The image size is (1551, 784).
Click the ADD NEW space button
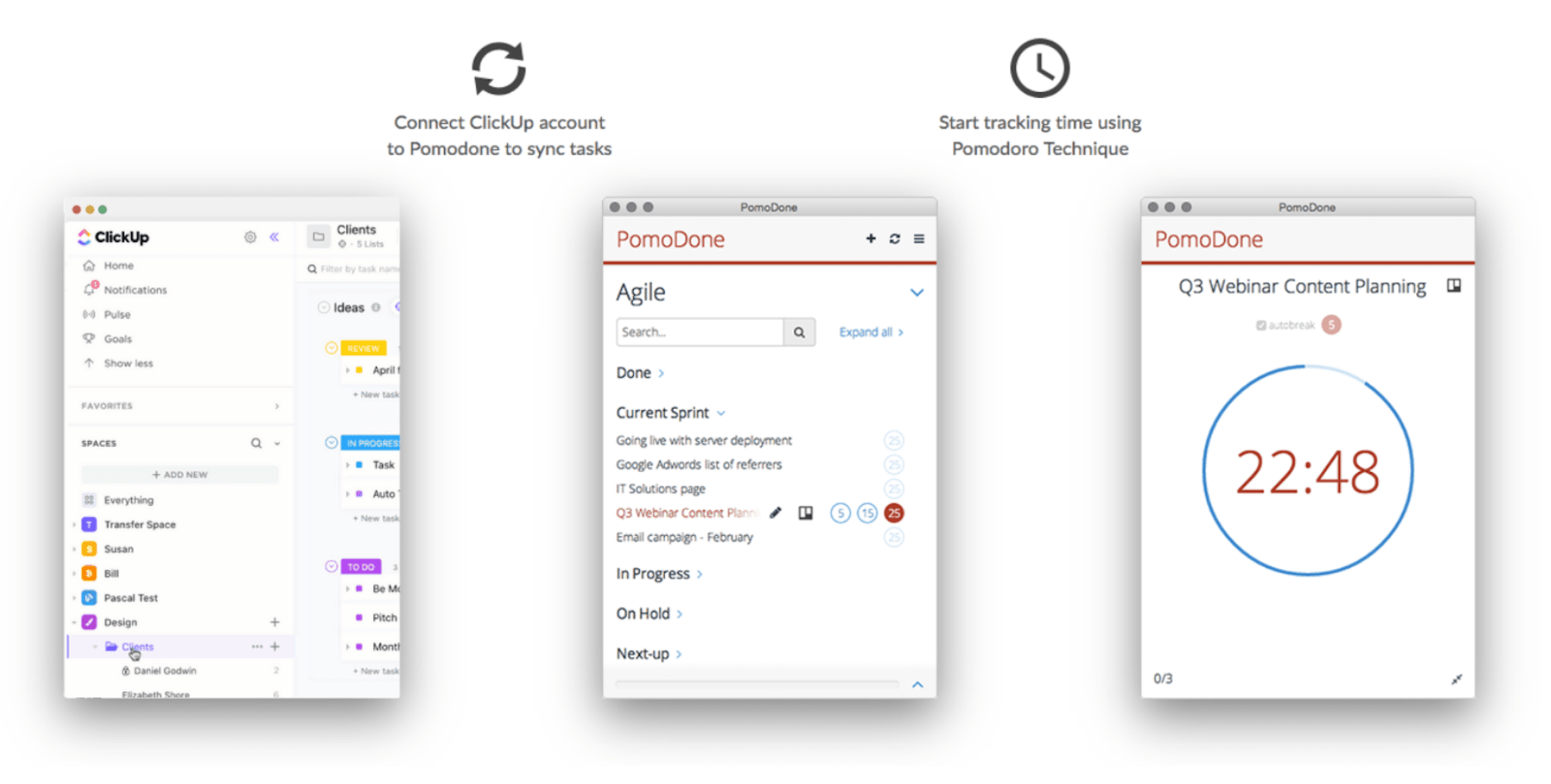click(x=180, y=475)
